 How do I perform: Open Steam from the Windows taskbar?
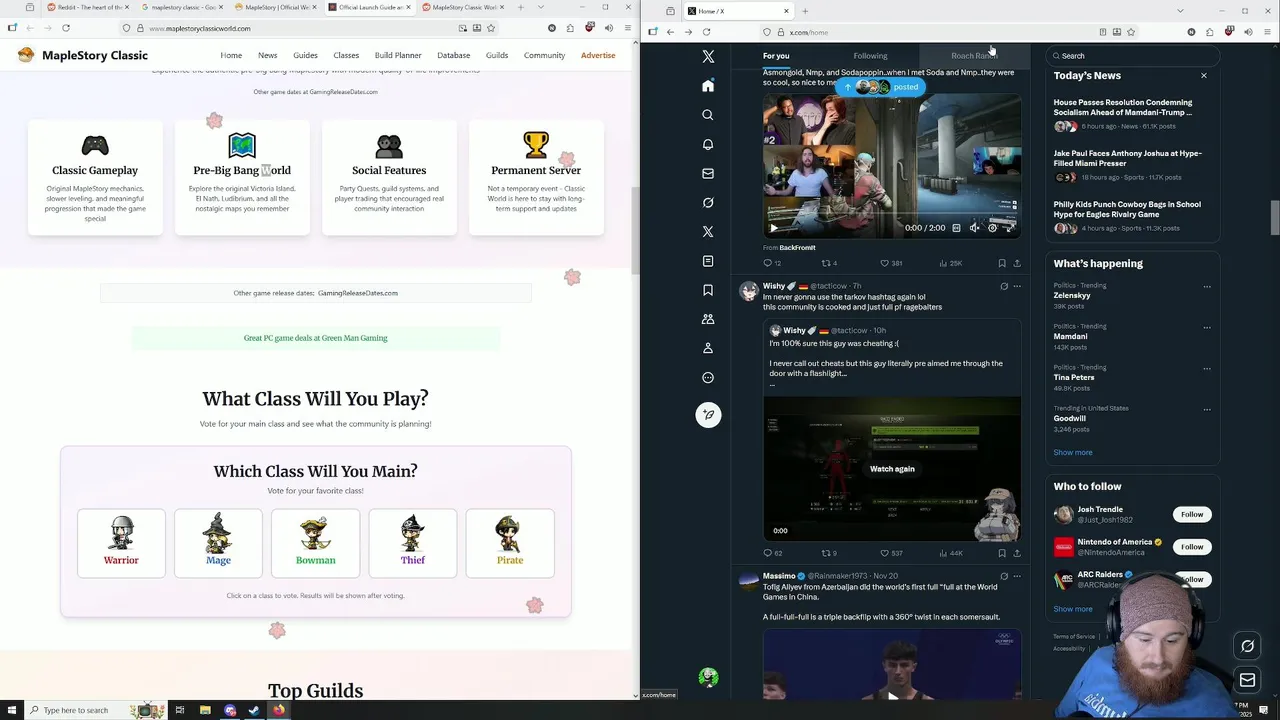(x=254, y=710)
